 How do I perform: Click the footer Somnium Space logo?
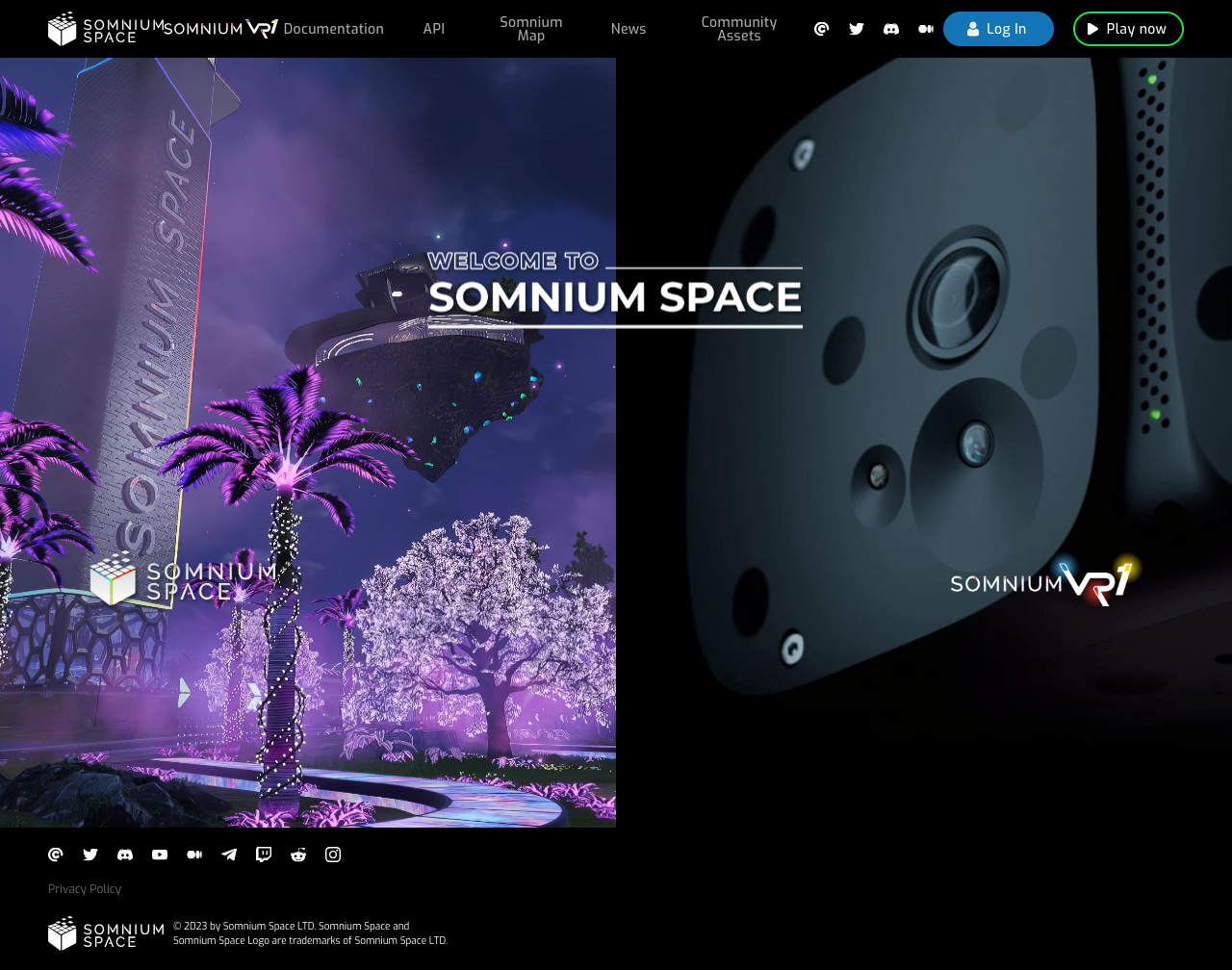(106, 933)
